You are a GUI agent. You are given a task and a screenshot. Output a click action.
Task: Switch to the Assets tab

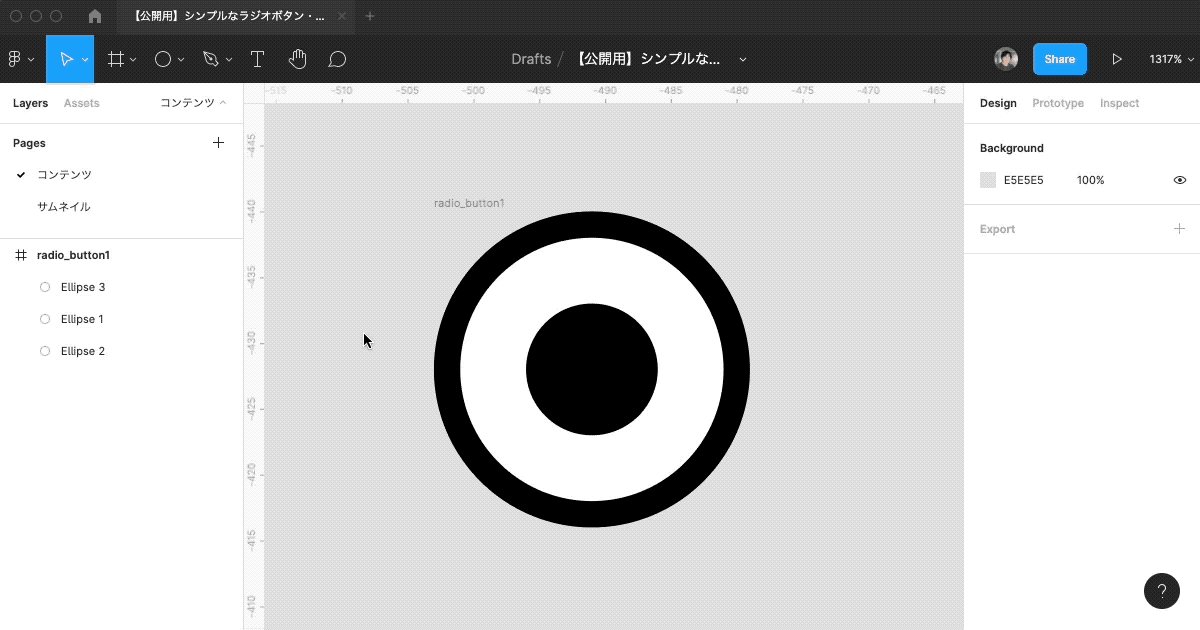click(x=81, y=102)
